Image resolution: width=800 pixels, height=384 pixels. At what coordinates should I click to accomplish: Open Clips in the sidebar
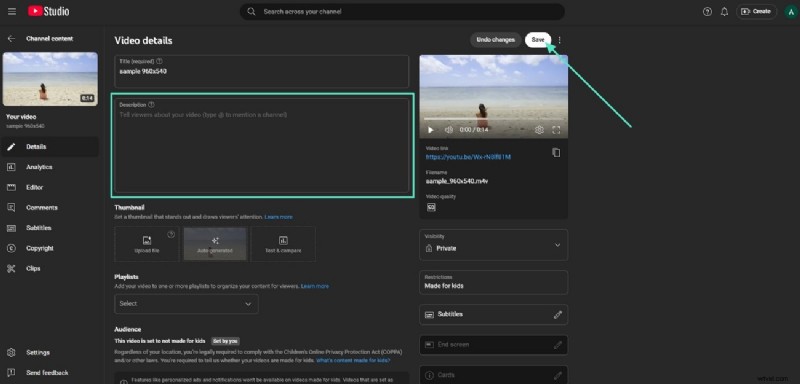pos(50,269)
